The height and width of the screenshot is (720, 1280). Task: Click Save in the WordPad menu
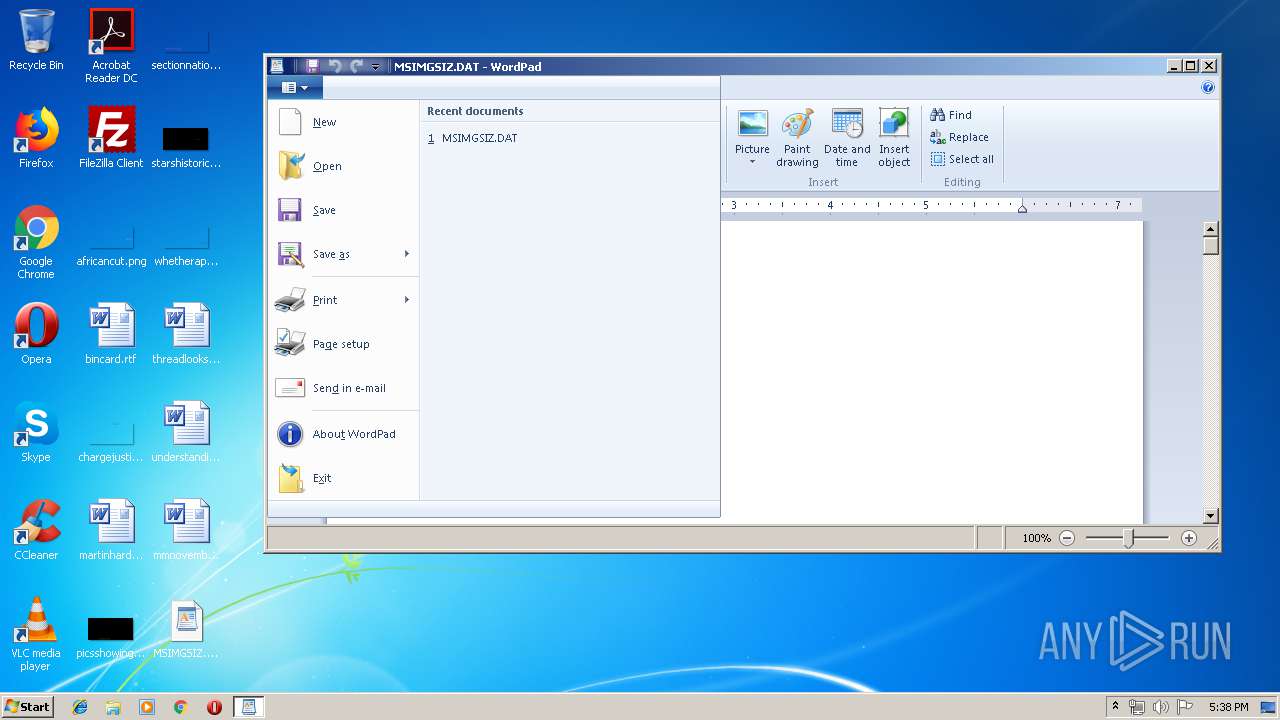point(343,210)
